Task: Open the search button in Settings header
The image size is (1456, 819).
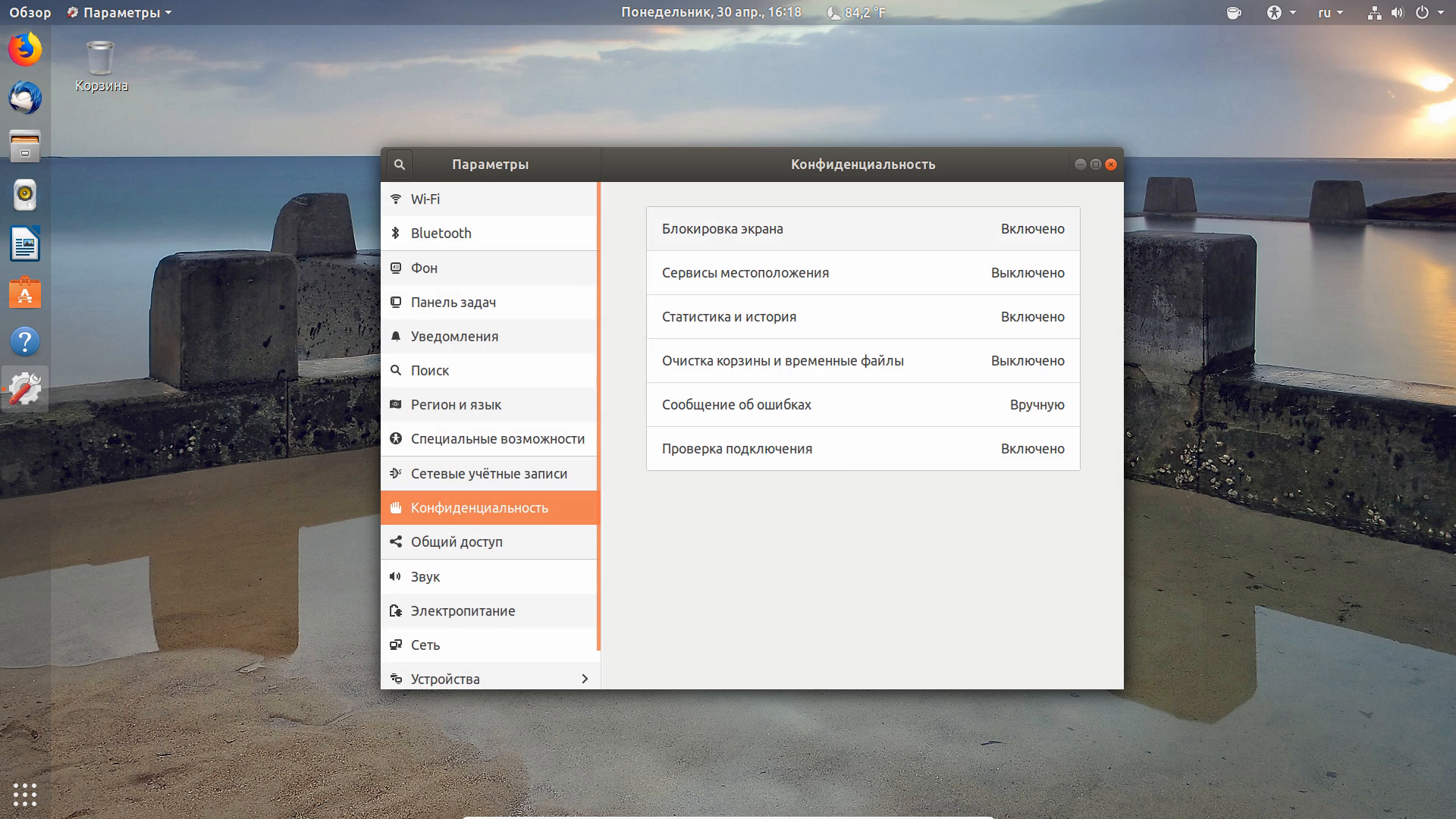Action: coord(400,165)
